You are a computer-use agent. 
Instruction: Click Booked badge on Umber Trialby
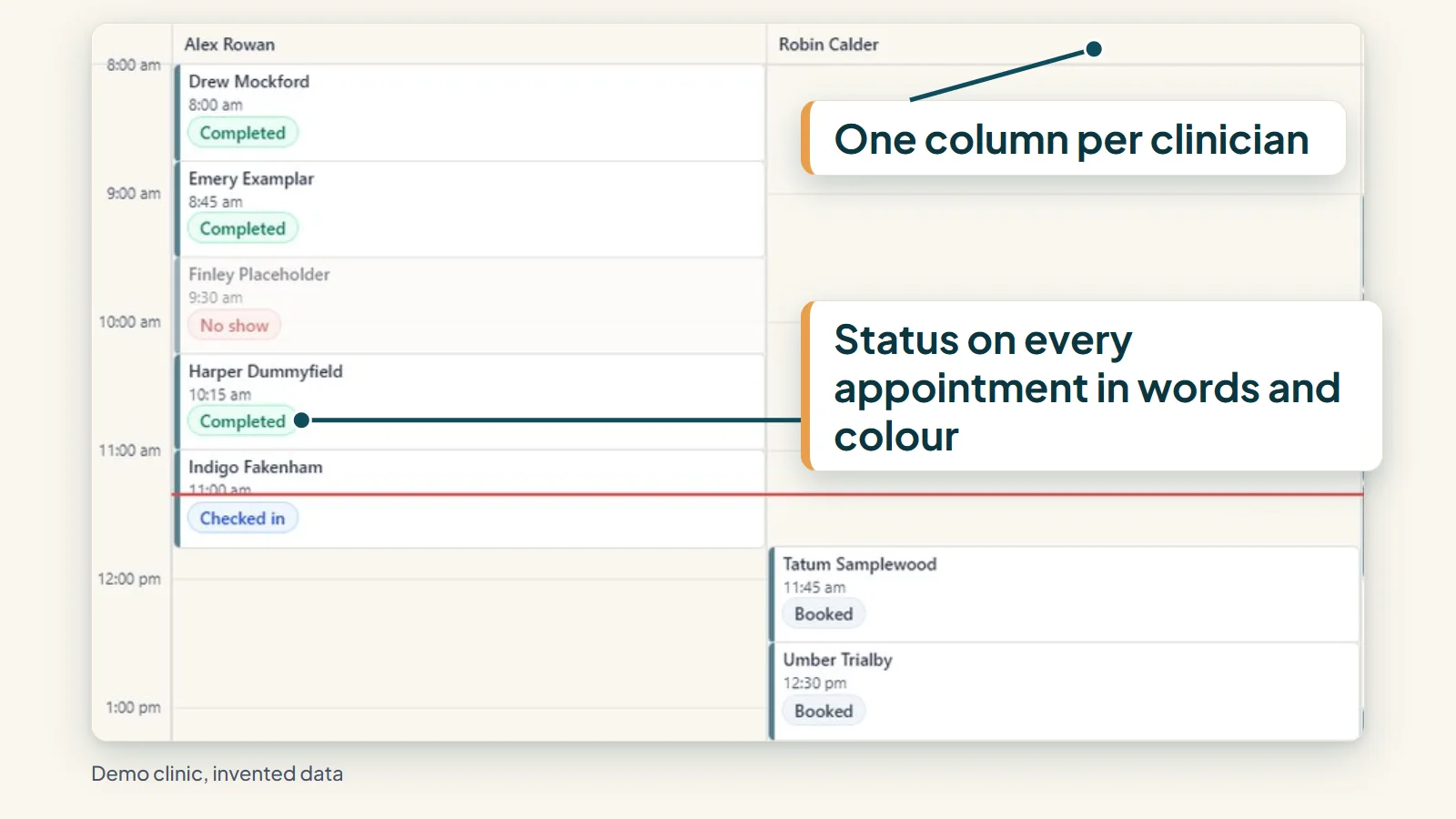click(824, 712)
